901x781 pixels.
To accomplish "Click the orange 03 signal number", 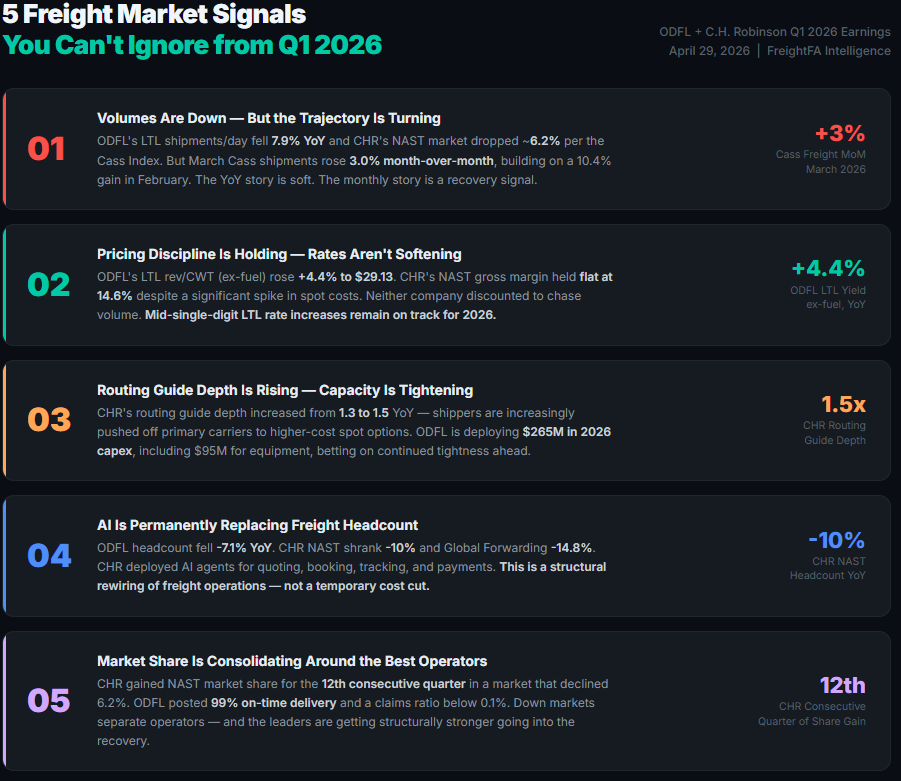I will [49, 420].
